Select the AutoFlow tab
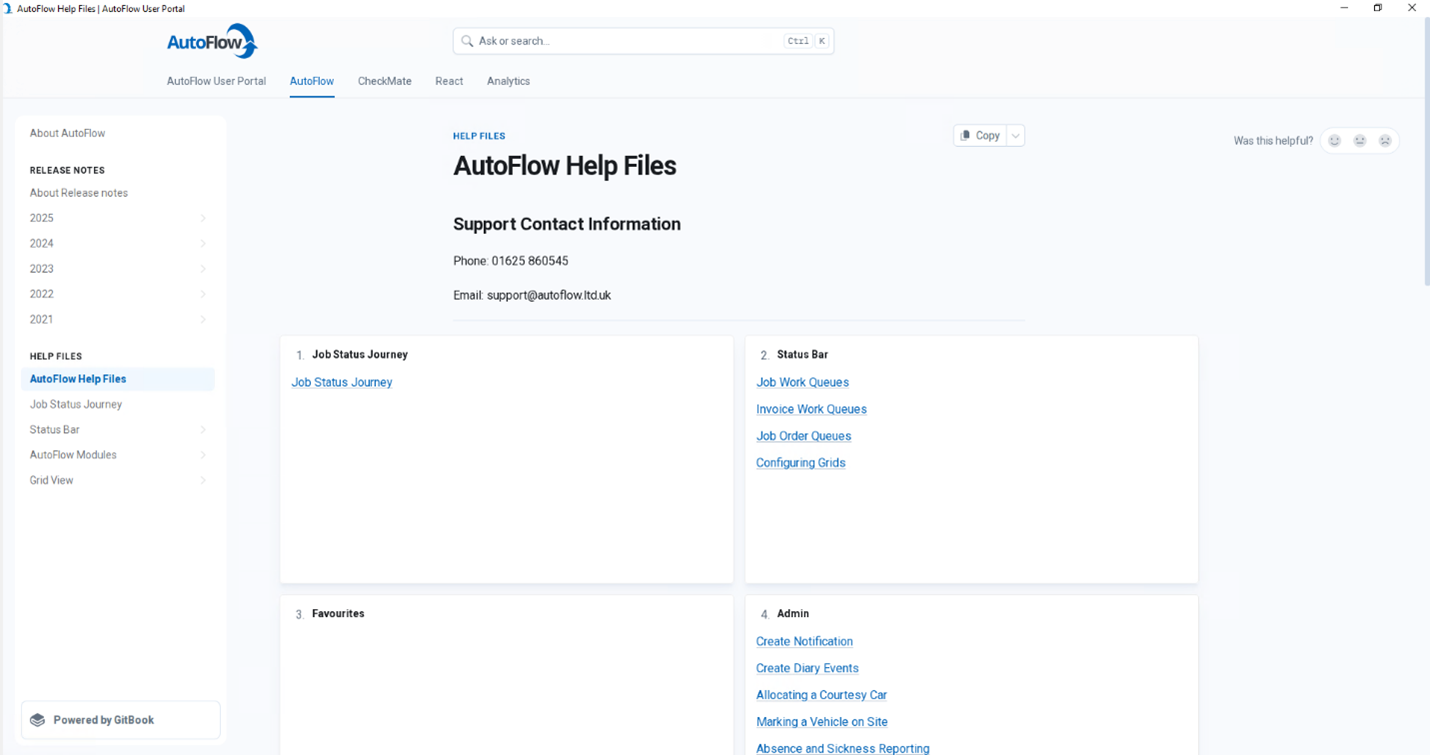 point(312,81)
